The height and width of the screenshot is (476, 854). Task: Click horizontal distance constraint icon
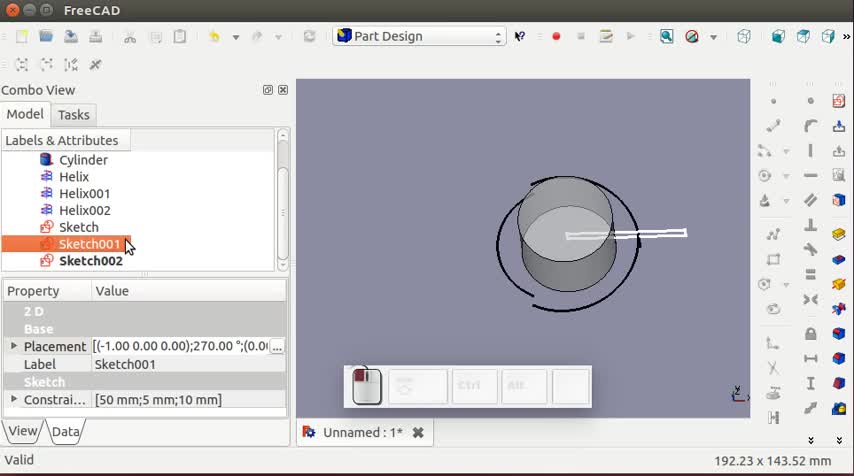click(x=810, y=359)
